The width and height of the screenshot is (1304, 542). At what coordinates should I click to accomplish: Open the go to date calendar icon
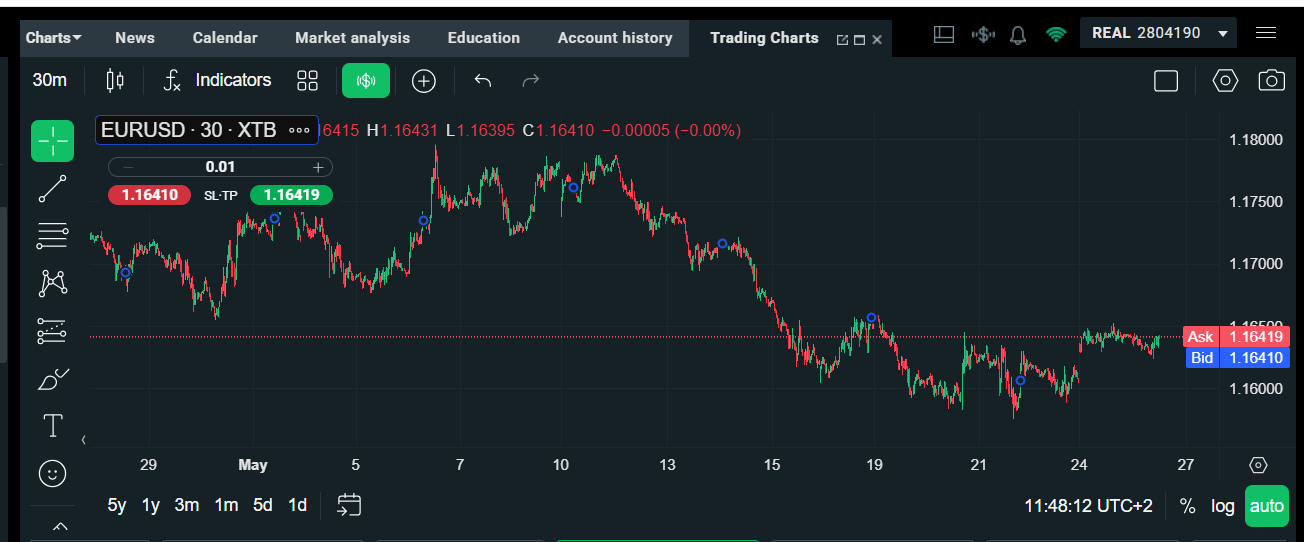click(349, 505)
